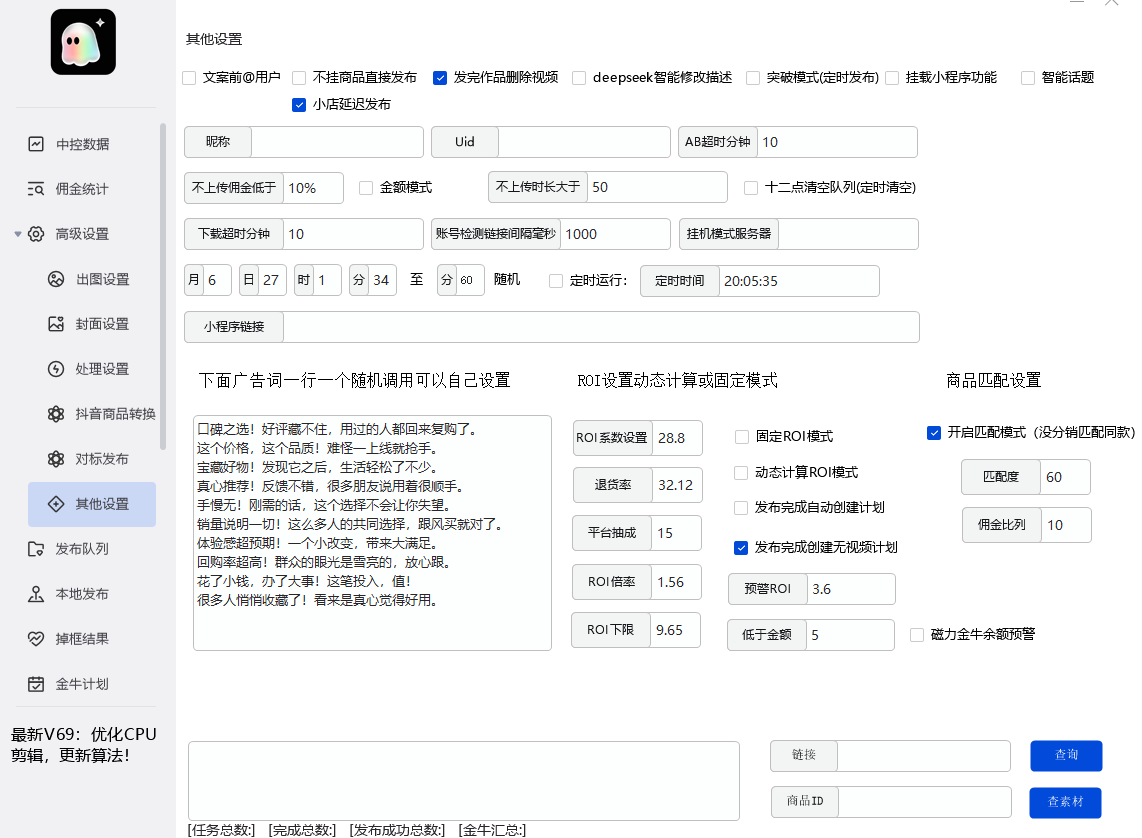Uncheck 发布完成创建无视频计划
This screenshot has width=1142, height=838.
(741, 548)
